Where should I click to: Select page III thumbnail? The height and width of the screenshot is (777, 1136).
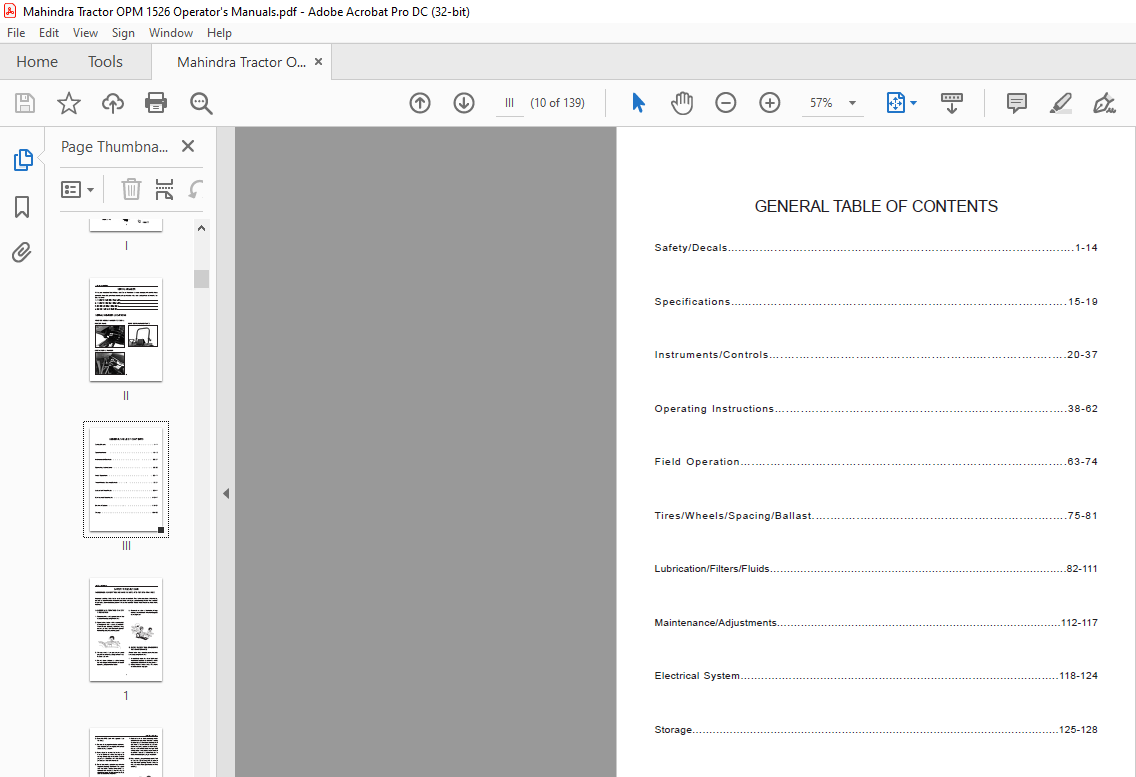pos(126,479)
